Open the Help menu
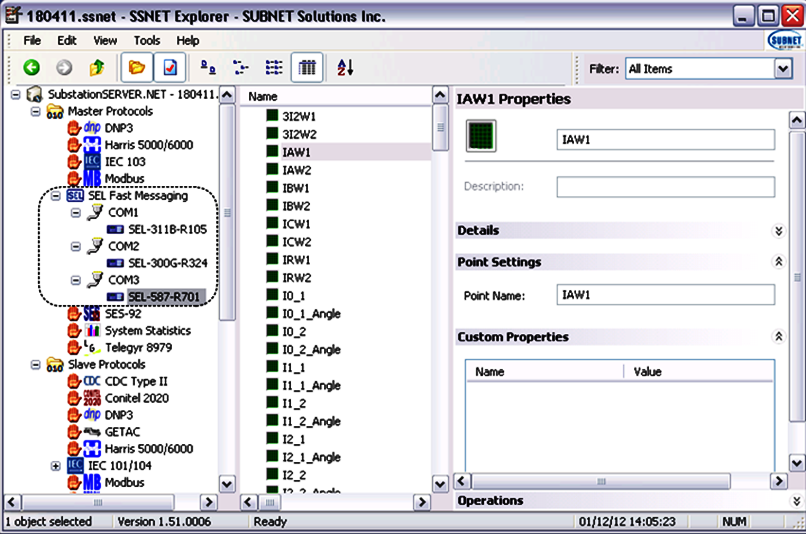806x534 pixels. pyautogui.click(x=188, y=41)
